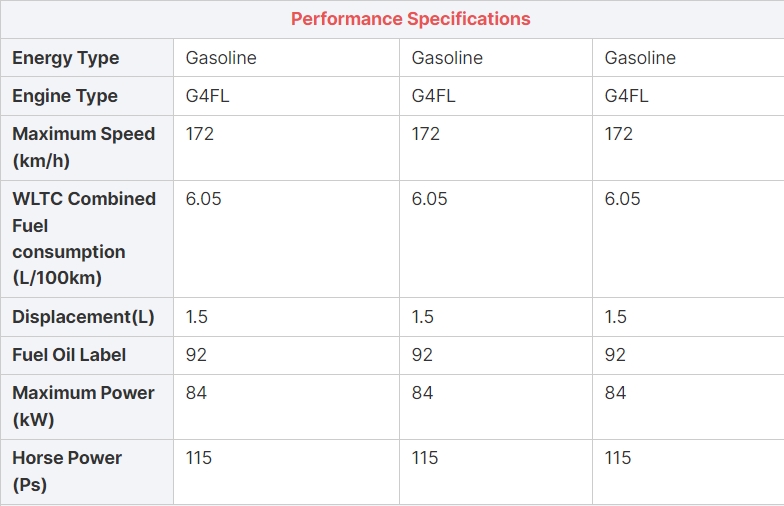The height and width of the screenshot is (506, 784).
Task: Click the Engine Type row label
Action: (x=65, y=96)
